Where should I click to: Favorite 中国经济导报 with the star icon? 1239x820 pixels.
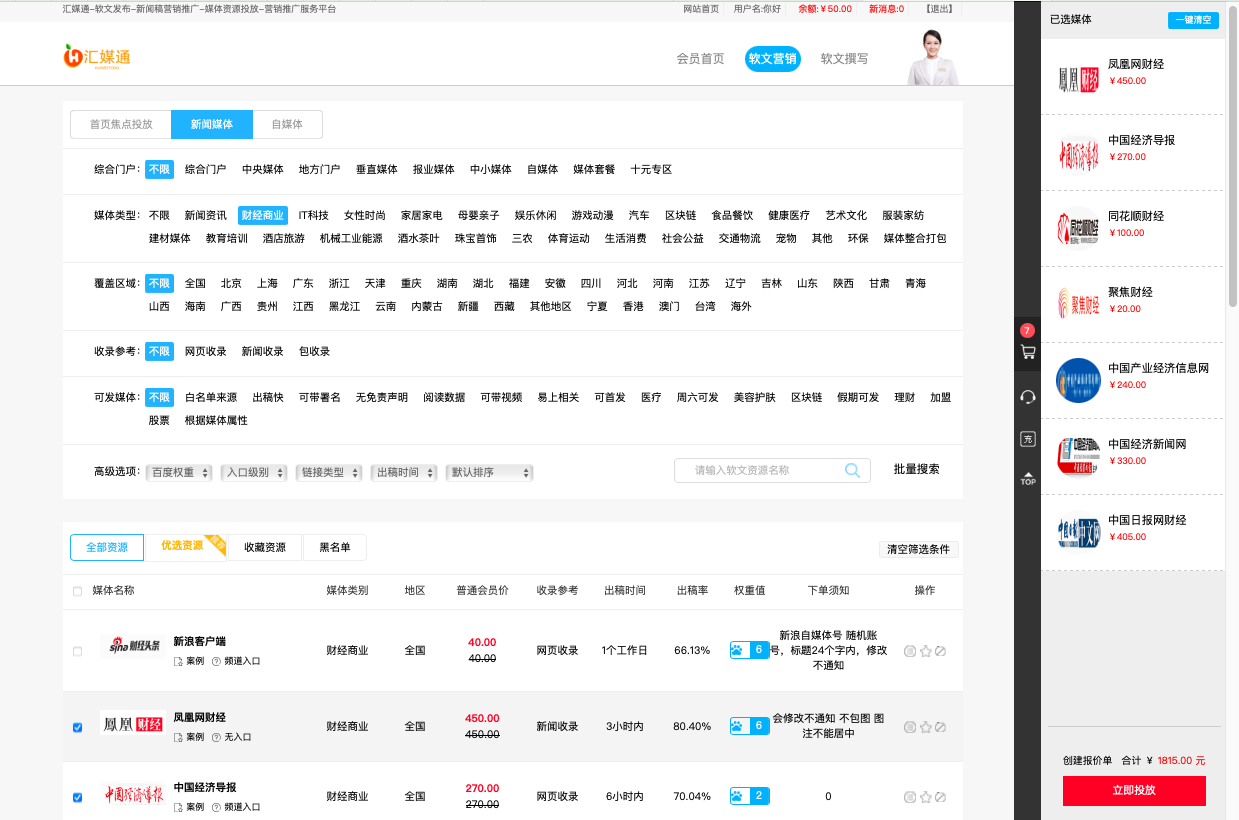pos(925,797)
